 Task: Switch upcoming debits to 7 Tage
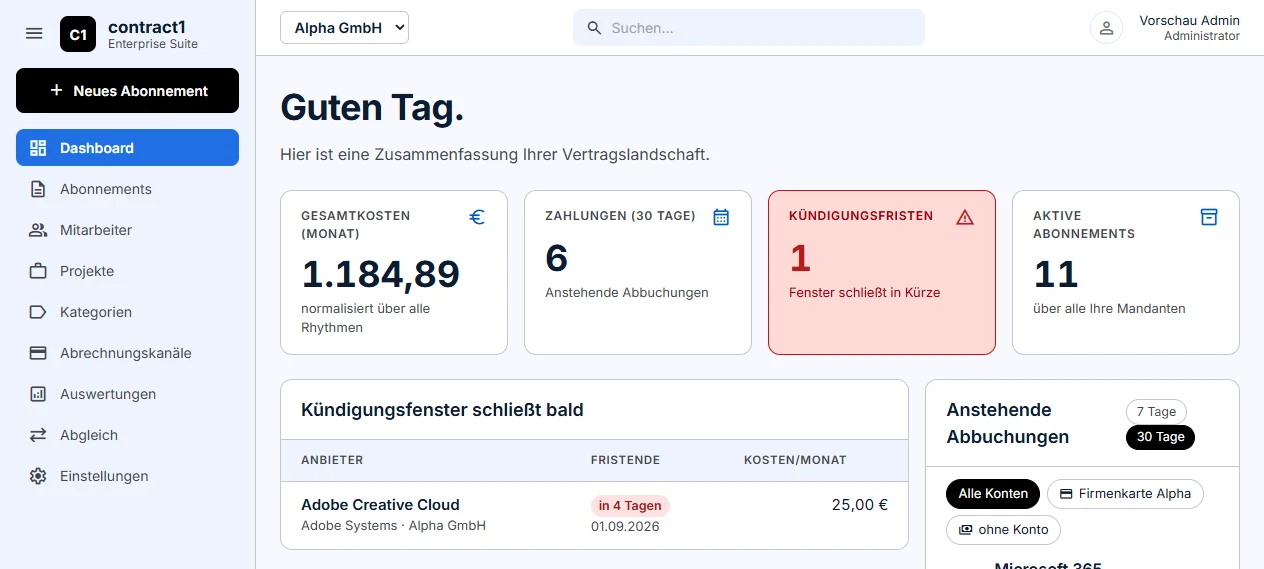pos(1156,412)
